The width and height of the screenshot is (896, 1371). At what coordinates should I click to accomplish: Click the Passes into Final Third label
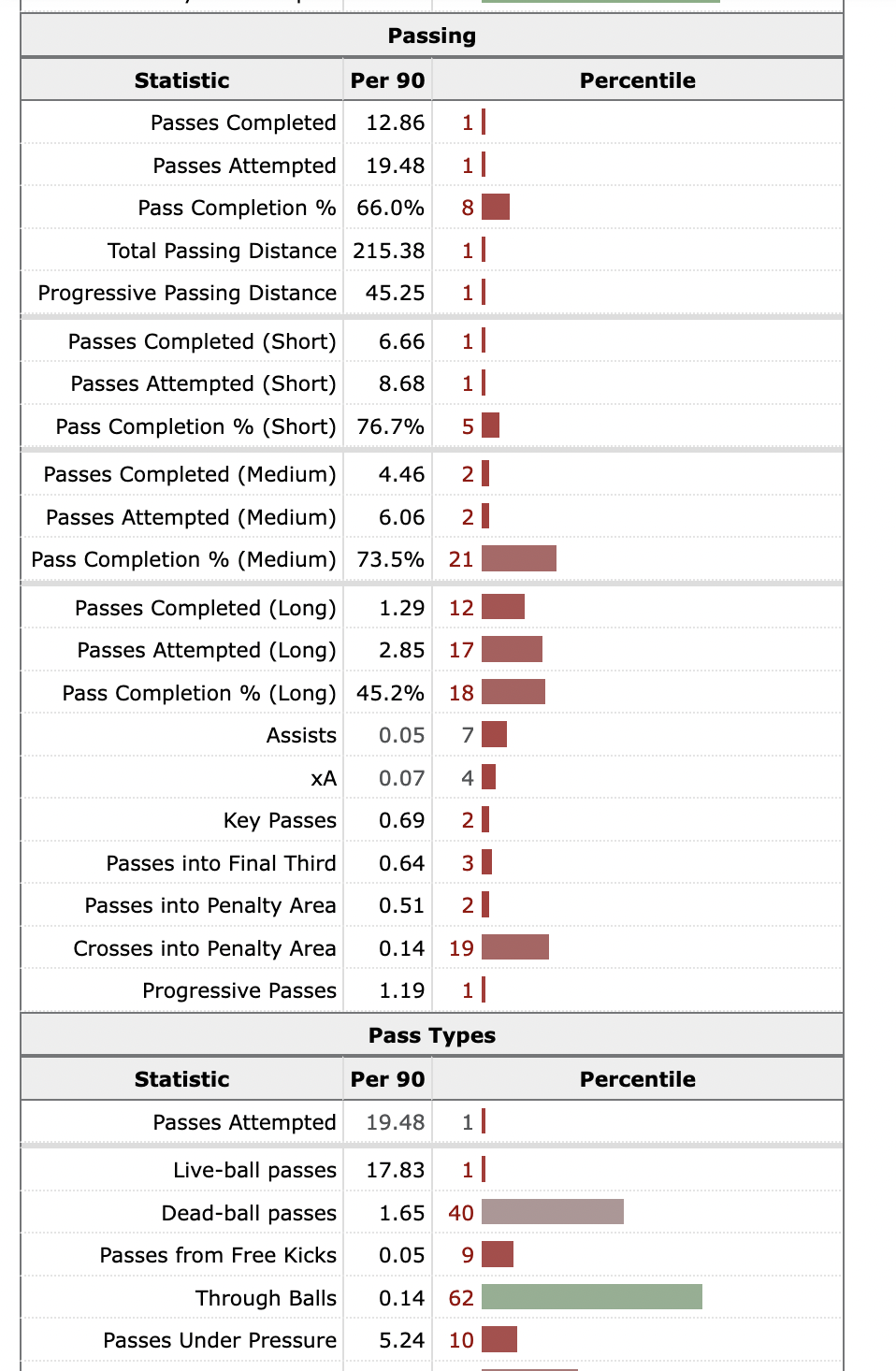[x=221, y=863]
